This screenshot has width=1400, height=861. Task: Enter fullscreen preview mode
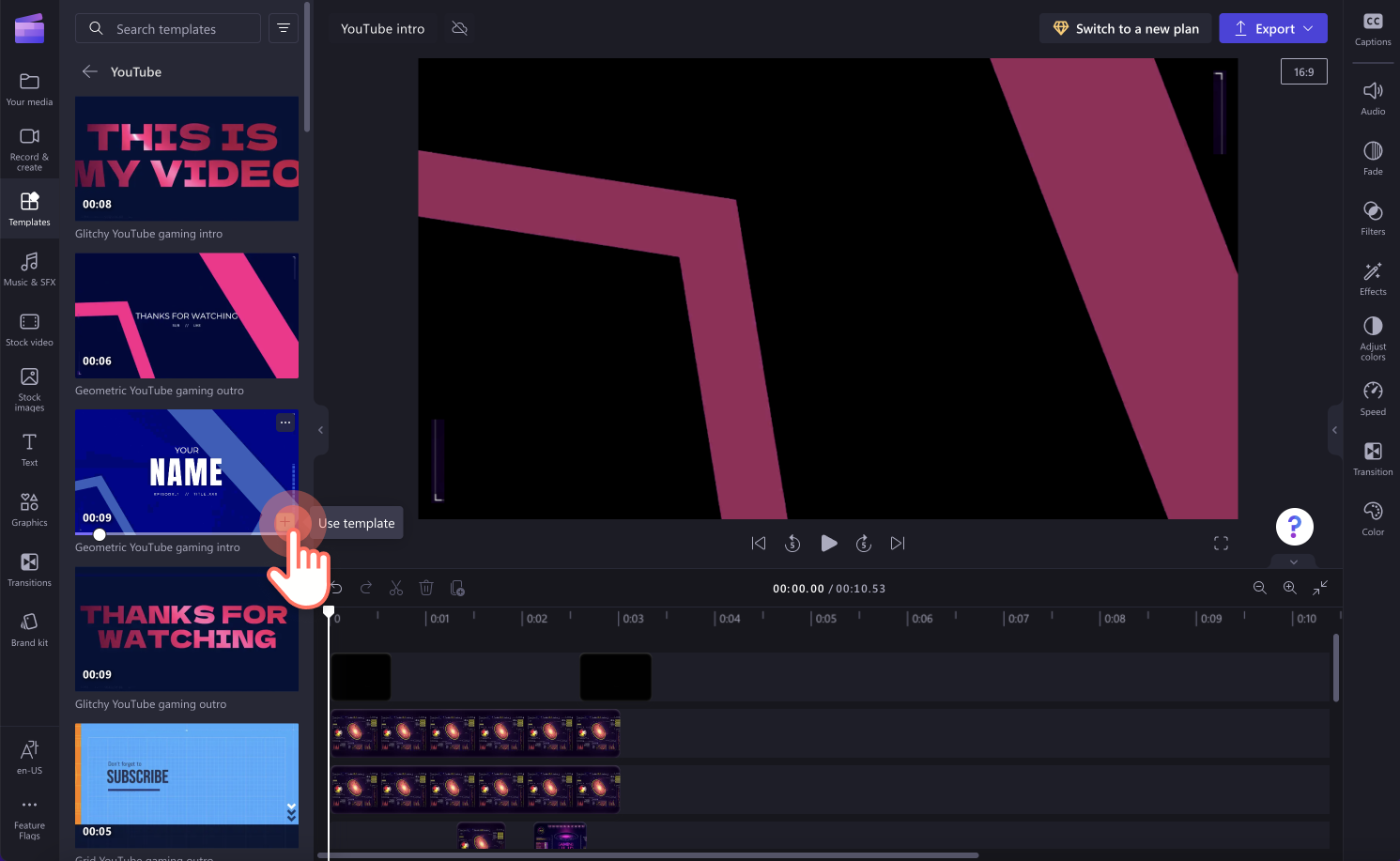click(x=1221, y=543)
